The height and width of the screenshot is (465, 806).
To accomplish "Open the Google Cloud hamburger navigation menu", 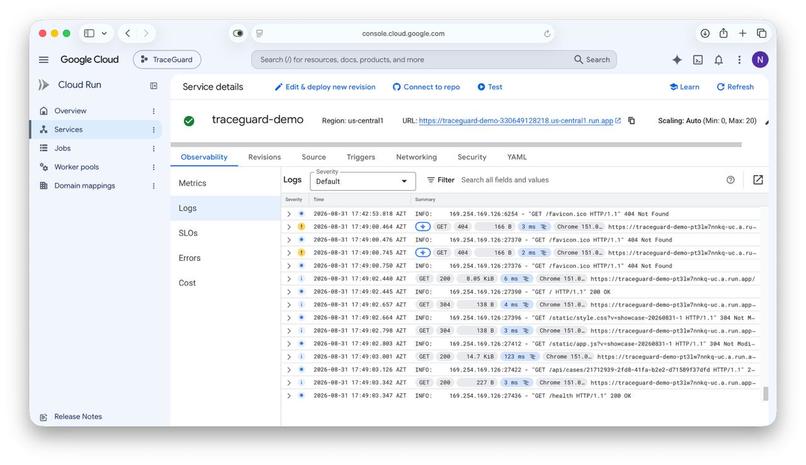I will (x=44, y=60).
